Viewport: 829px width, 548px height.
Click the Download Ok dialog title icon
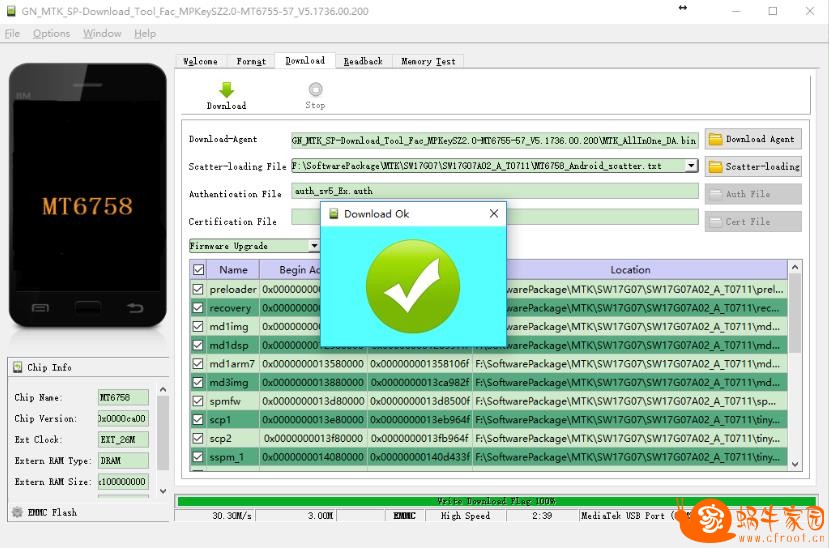pyautogui.click(x=334, y=213)
